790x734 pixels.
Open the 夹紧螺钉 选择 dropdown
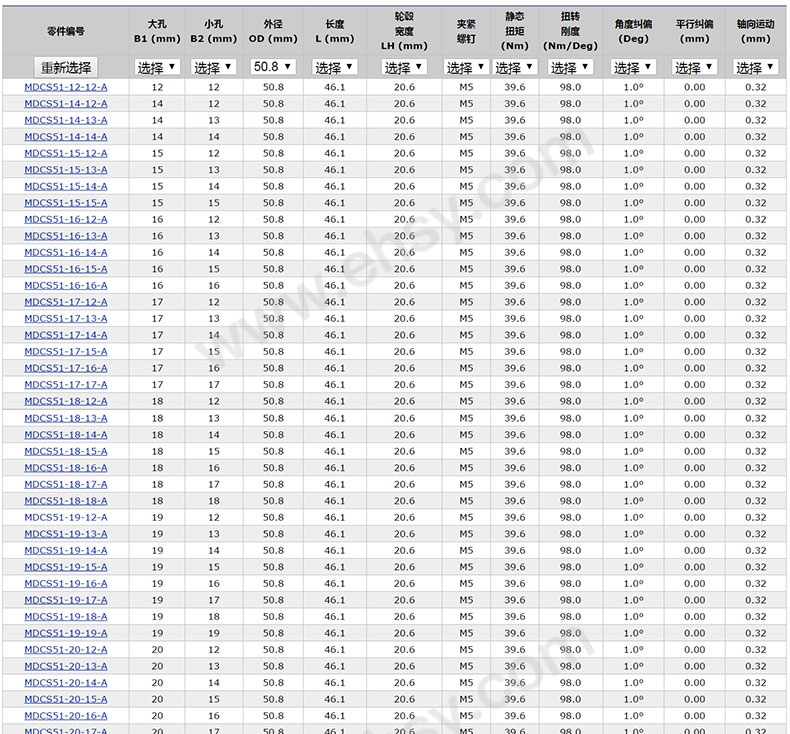tap(466, 67)
